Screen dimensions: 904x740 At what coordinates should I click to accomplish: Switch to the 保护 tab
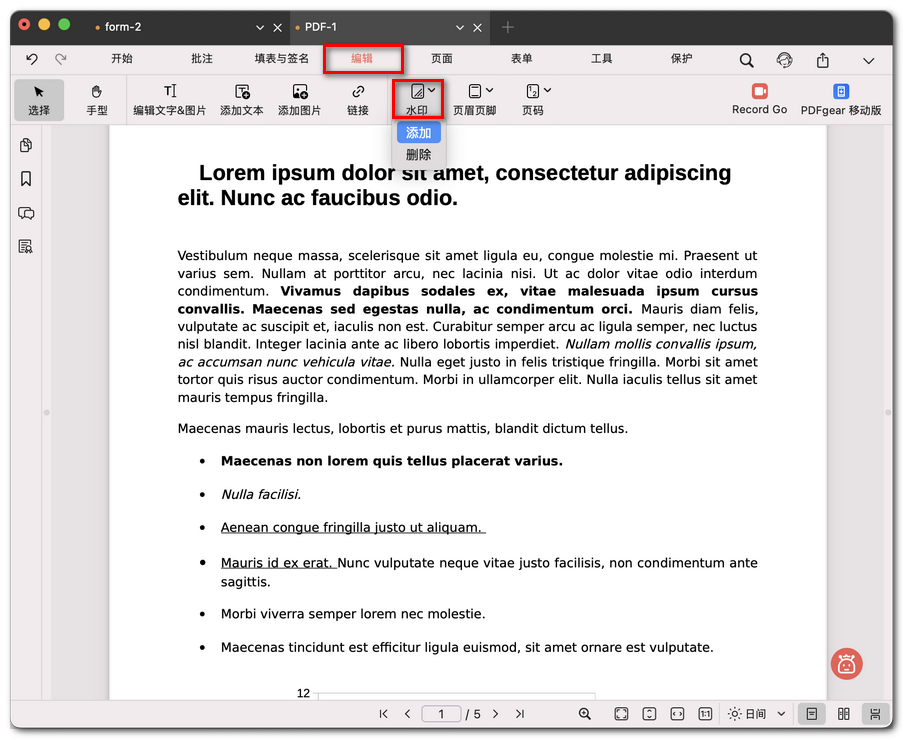tap(681, 58)
